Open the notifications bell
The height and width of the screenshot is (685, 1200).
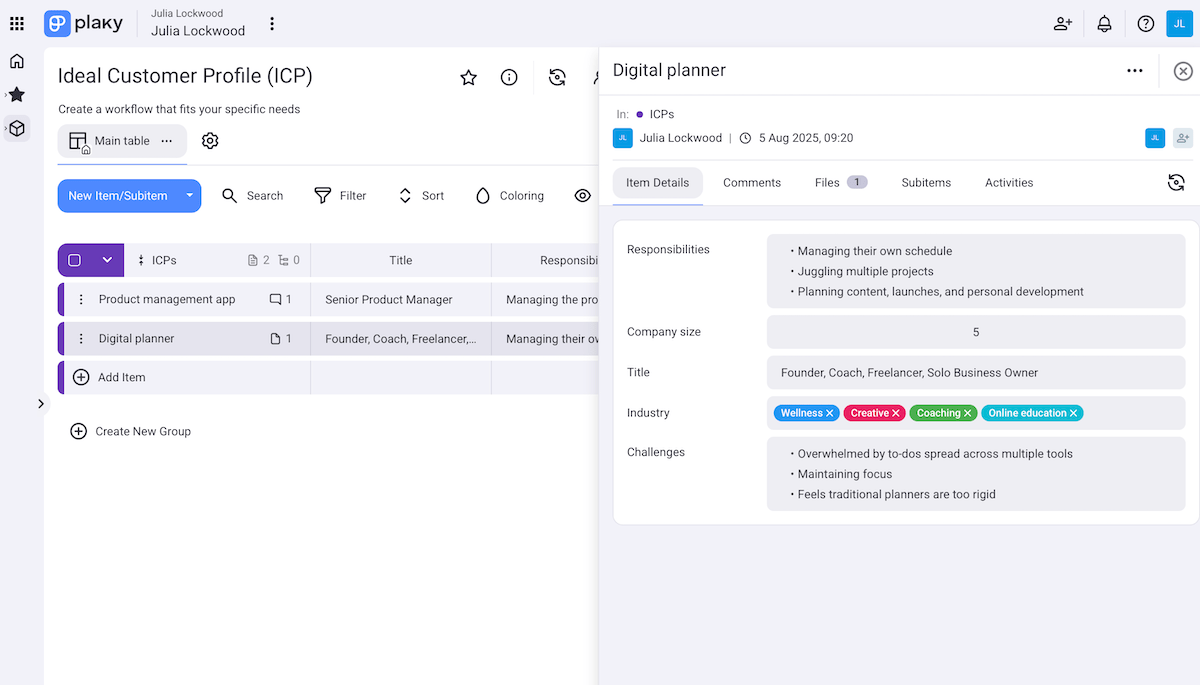tap(1104, 23)
